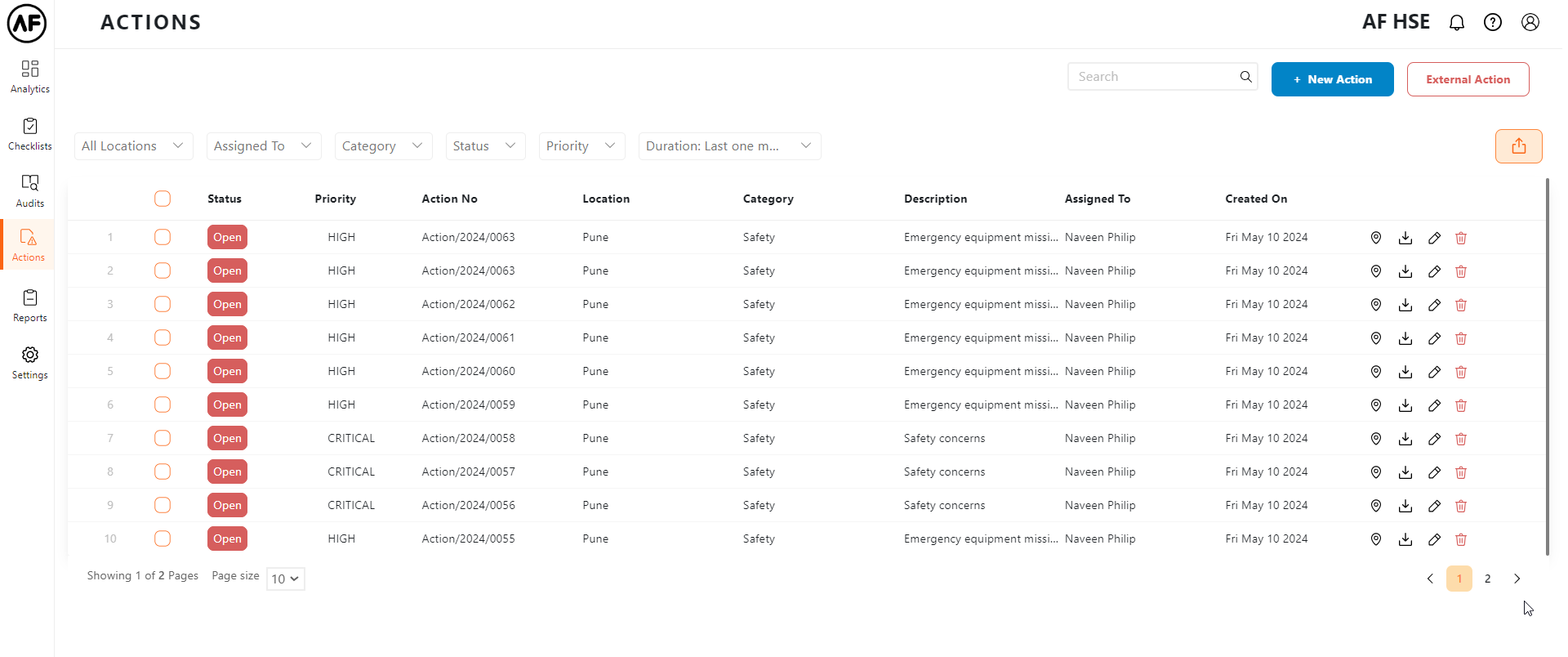1568x657 pixels.
Task: Click the External Action button
Action: (x=1467, y=79)
